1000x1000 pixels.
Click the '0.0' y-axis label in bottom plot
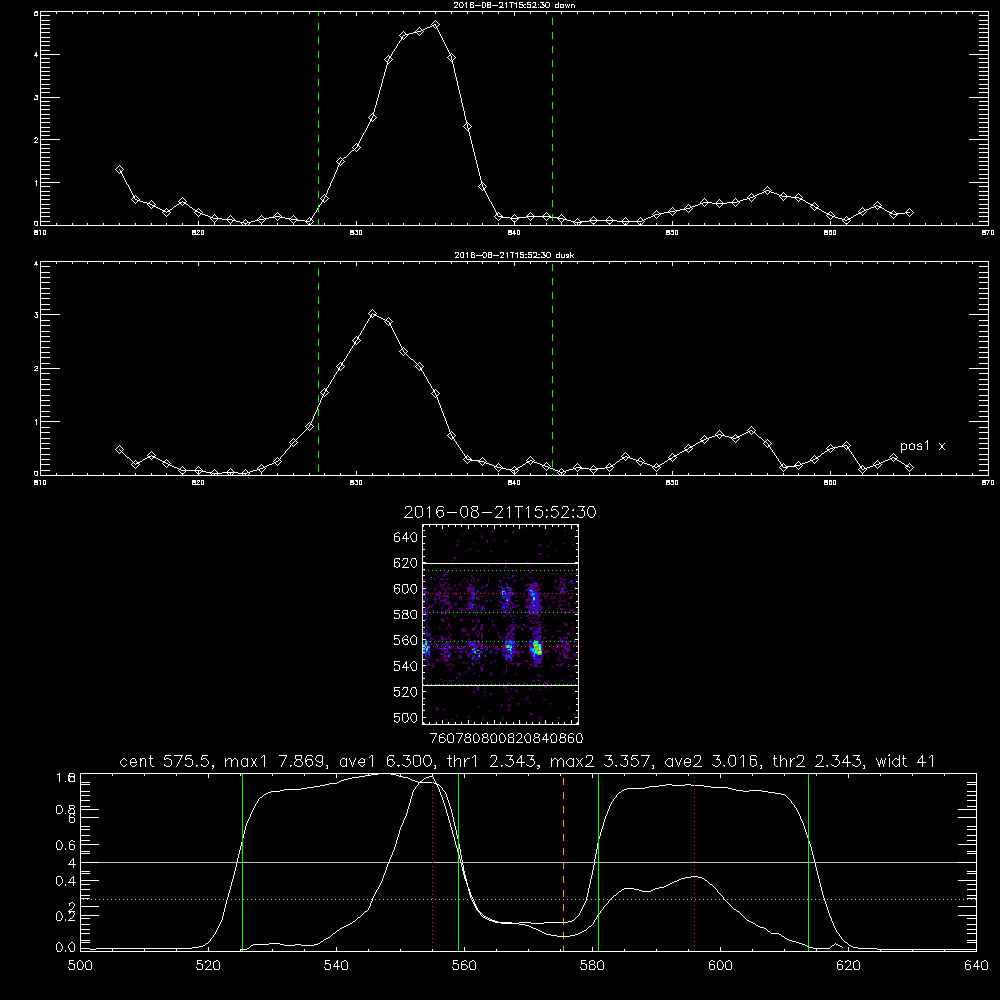tap(66, 948)
